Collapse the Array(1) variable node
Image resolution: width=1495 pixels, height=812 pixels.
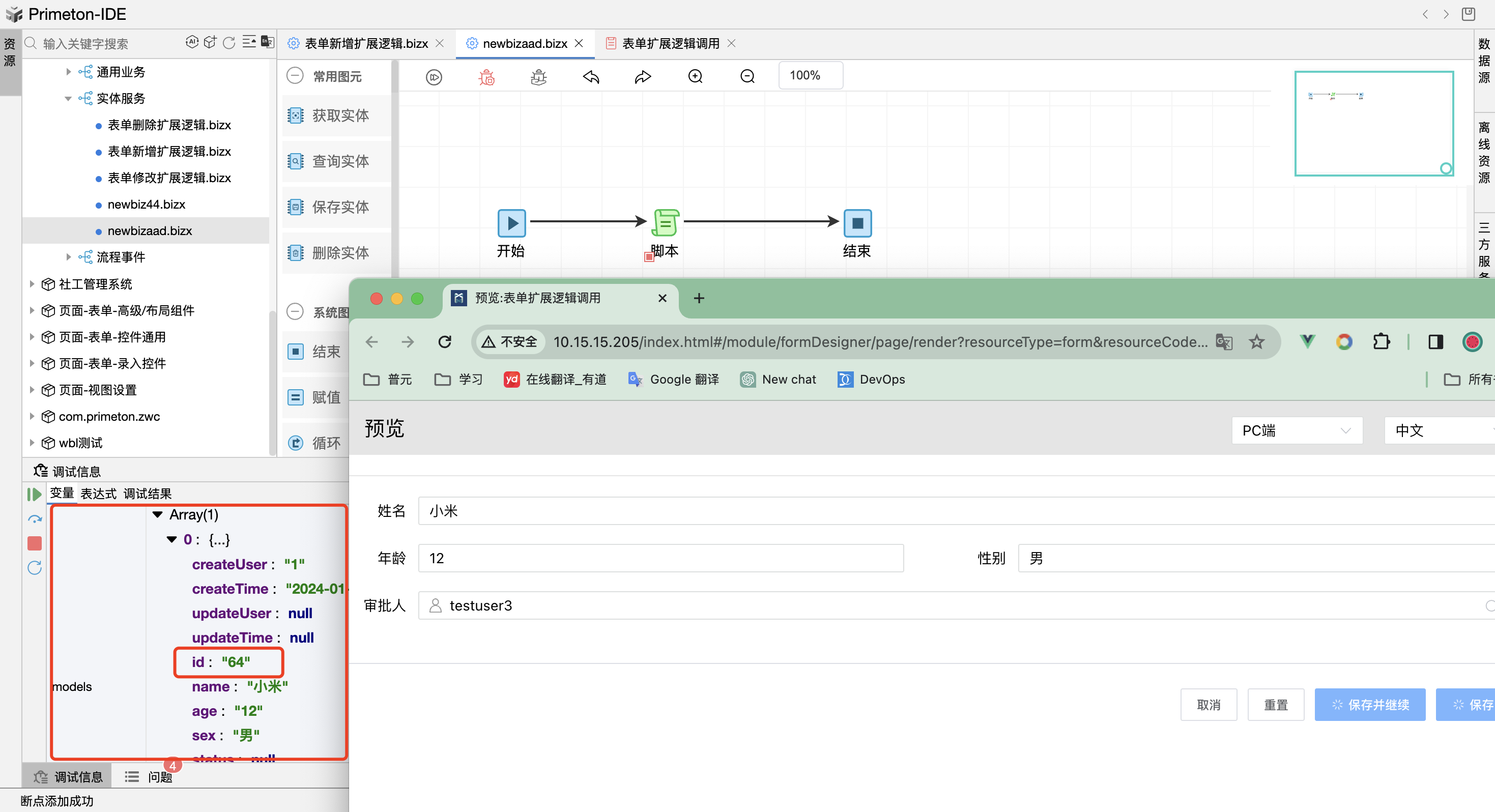click(x=157, y=514)
